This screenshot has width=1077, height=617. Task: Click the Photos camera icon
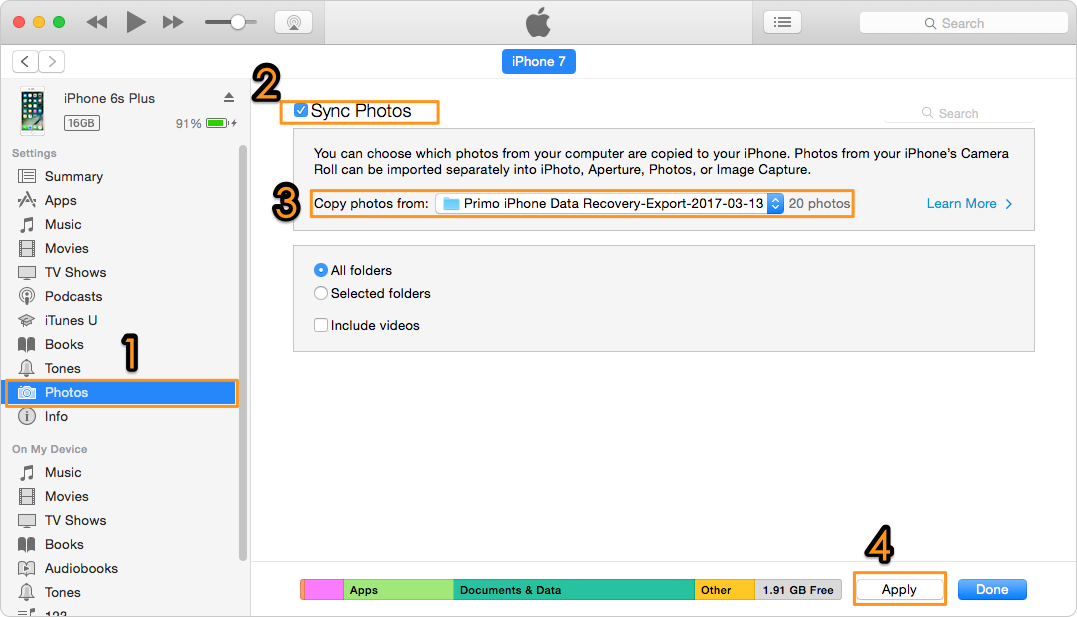click(x=27, y=392)
